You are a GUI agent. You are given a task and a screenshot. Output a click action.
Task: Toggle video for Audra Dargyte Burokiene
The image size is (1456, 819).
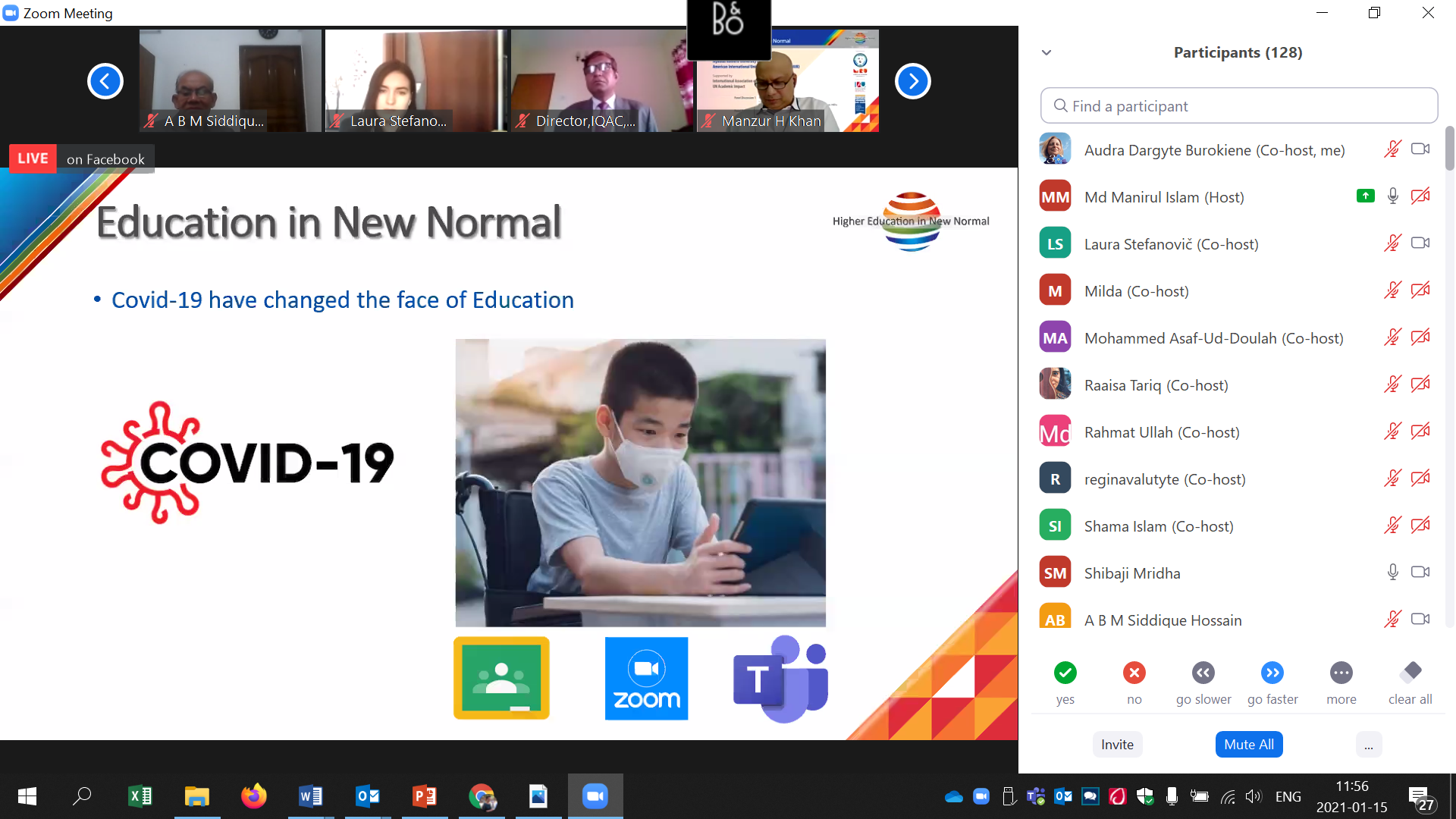[x=1420, y=149]
